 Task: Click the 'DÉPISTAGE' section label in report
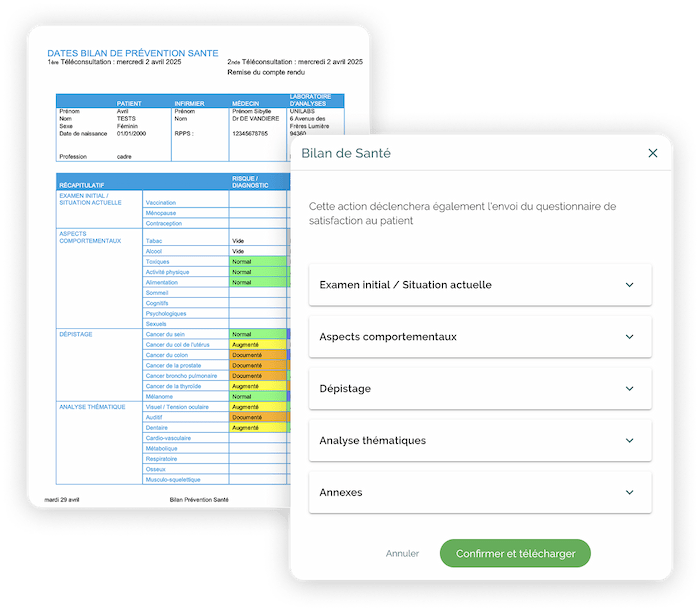coord(76,334)
